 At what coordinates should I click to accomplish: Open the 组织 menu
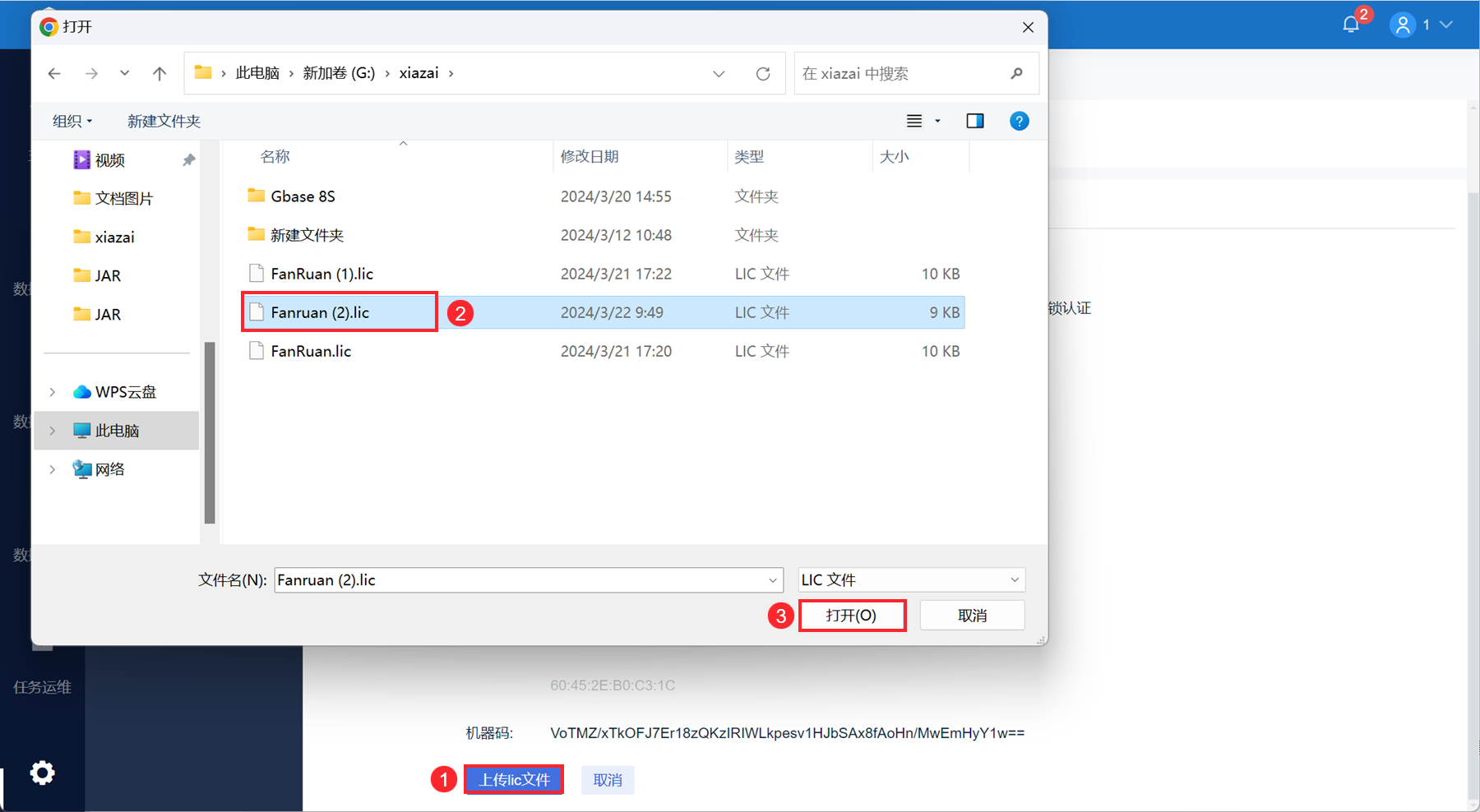[72, 122]
